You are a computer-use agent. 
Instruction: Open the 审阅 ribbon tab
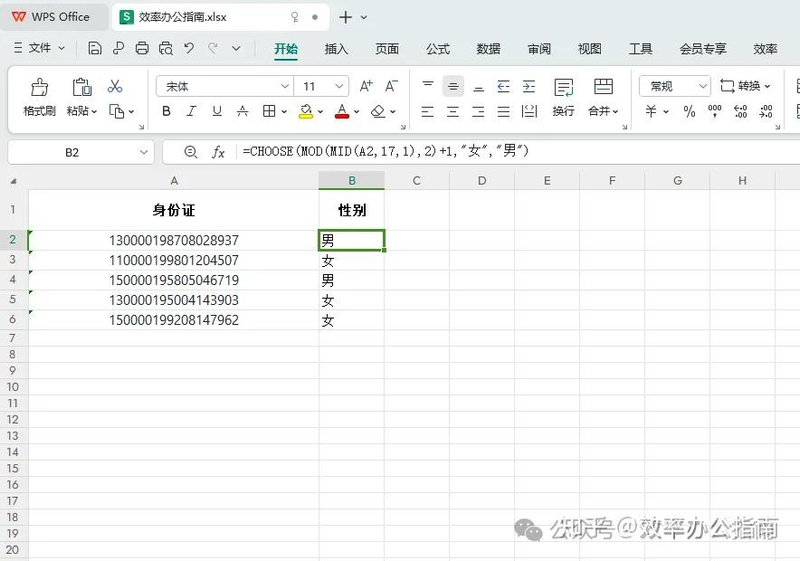pos(539,49)
